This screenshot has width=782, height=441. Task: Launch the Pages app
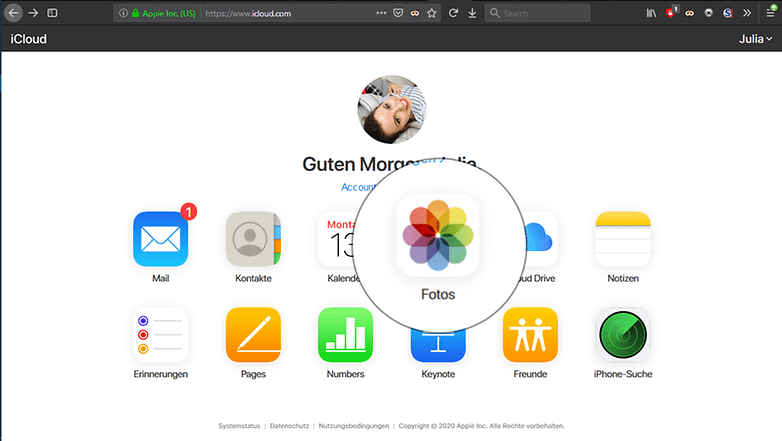pos(253,335)
